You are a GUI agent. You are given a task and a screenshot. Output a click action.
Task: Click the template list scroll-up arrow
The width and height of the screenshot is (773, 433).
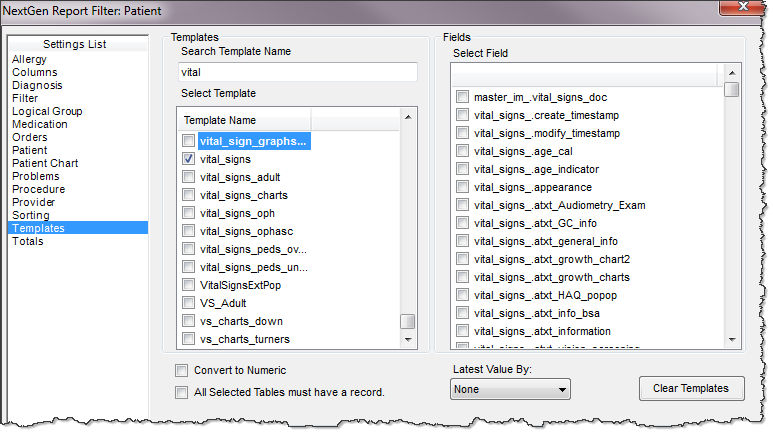[408, 117]
